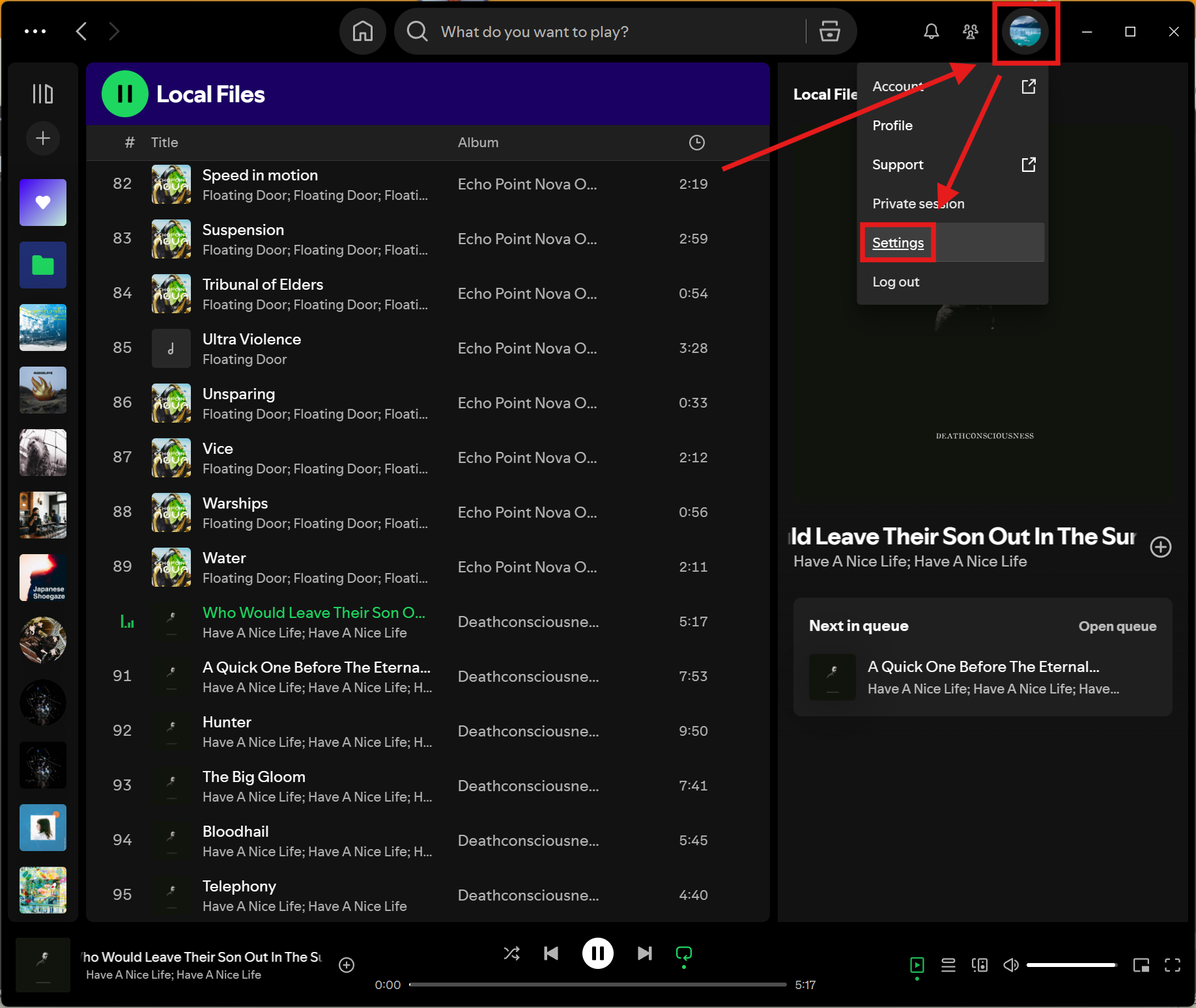Image resolution: width=1196 pixels, height=1008 pixels.
Task: Pause playback with the center button
Action: click(x=597, y=954)
